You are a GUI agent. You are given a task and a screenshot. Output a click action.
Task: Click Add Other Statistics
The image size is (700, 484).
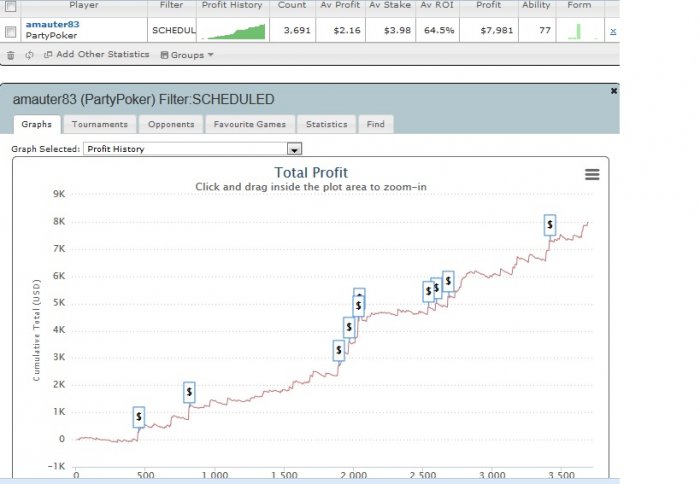[x=96, y=54]
